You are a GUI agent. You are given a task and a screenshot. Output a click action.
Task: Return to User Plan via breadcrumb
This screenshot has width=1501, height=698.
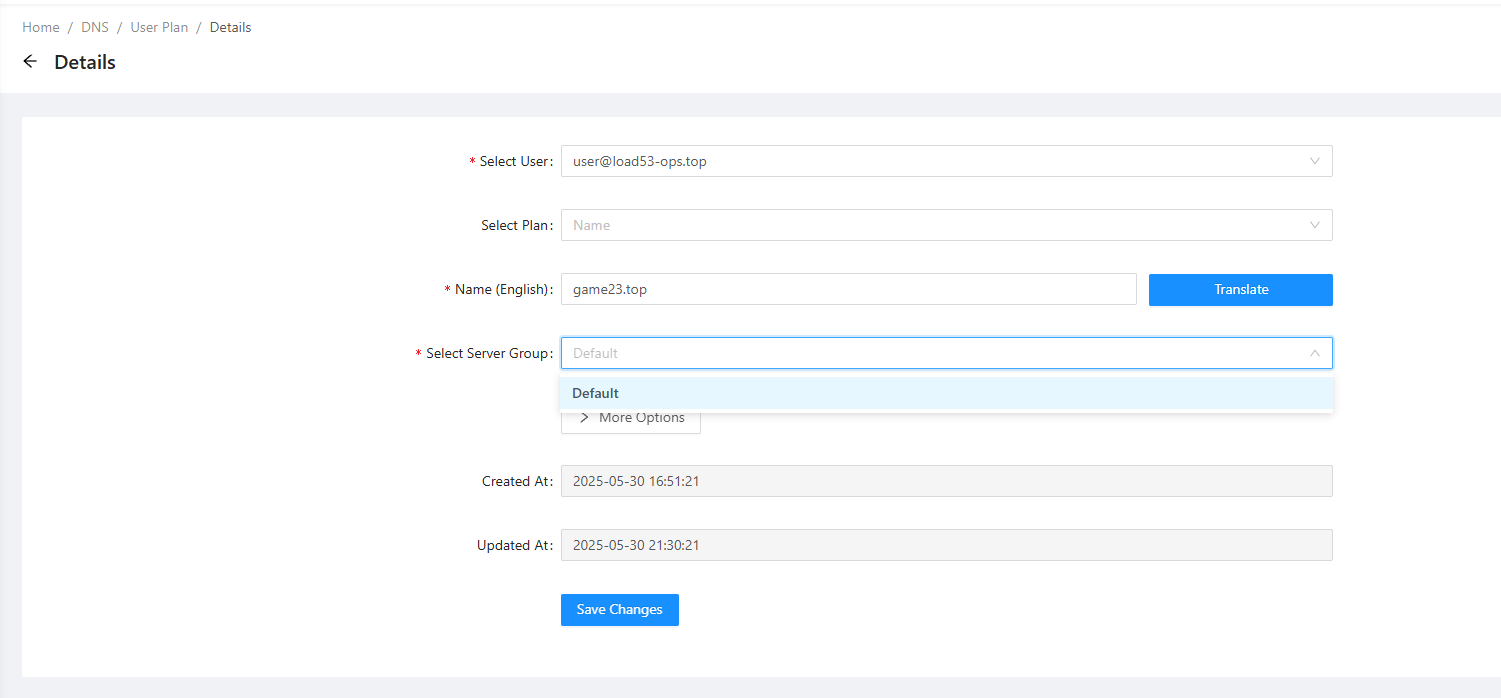(159, 27)
